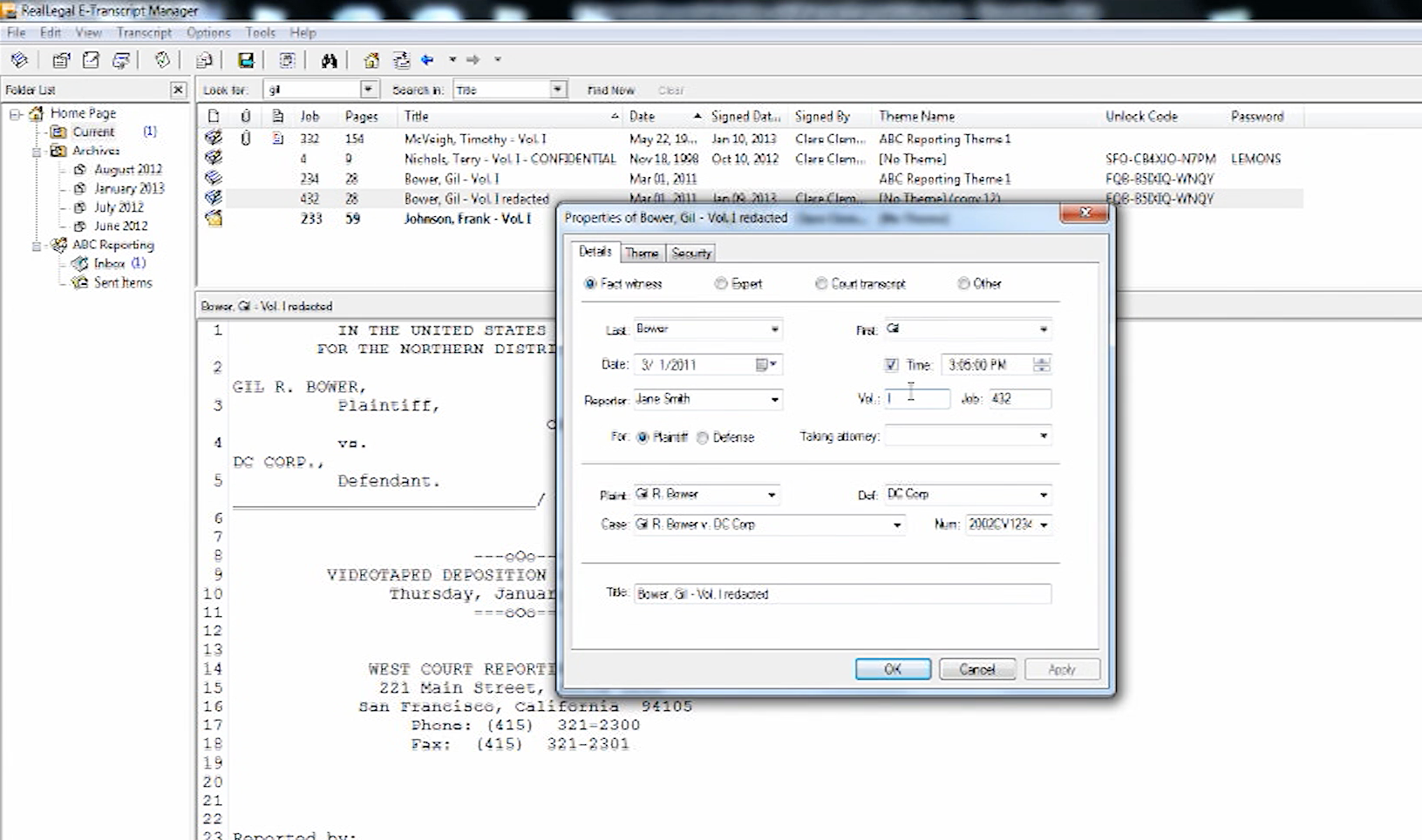Switch to the Security tab
Screen dimensions: 1422x840
click(x=691, y=254)
